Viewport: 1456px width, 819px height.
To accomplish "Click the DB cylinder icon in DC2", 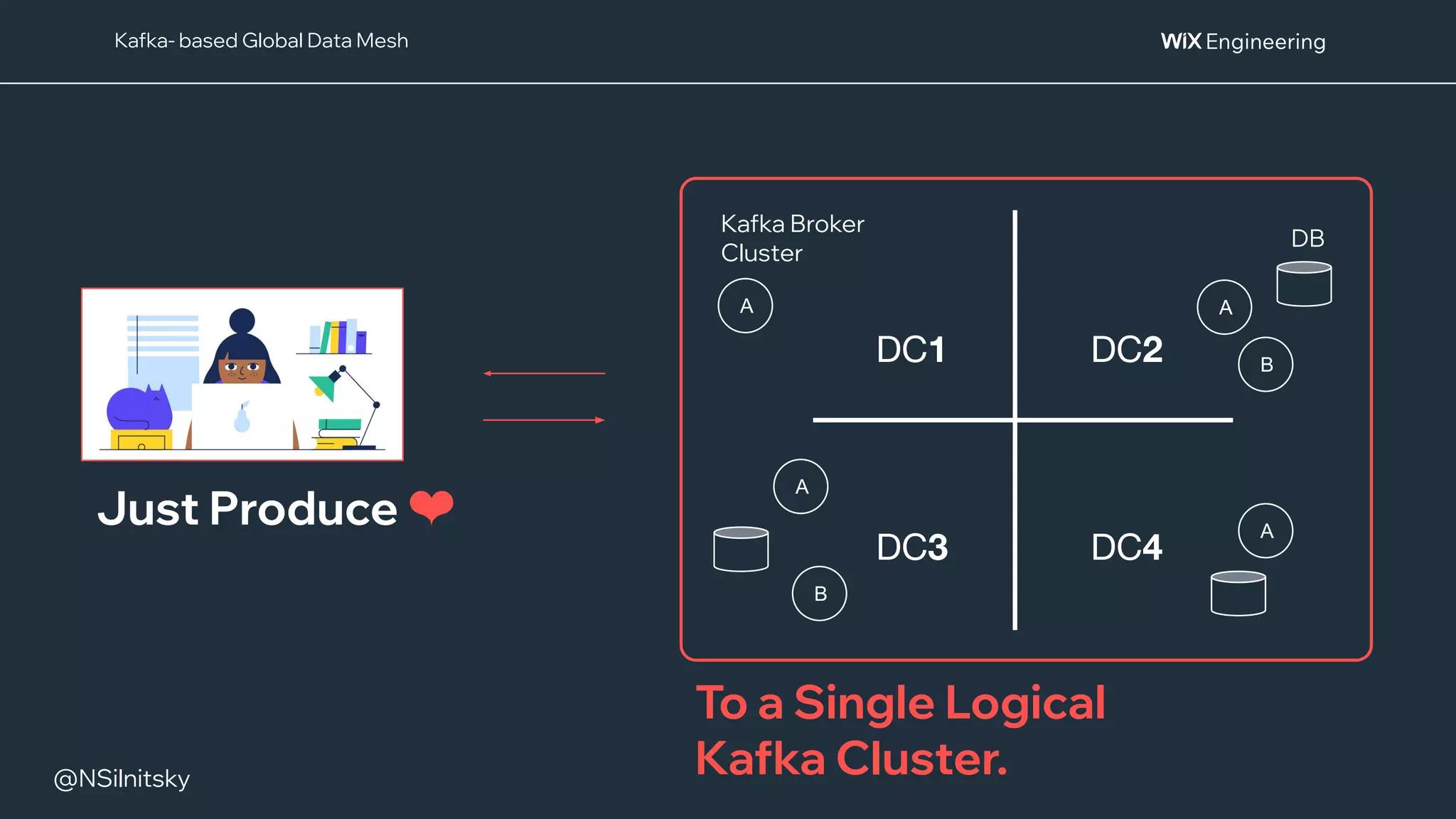I will tap(1304, 284).
